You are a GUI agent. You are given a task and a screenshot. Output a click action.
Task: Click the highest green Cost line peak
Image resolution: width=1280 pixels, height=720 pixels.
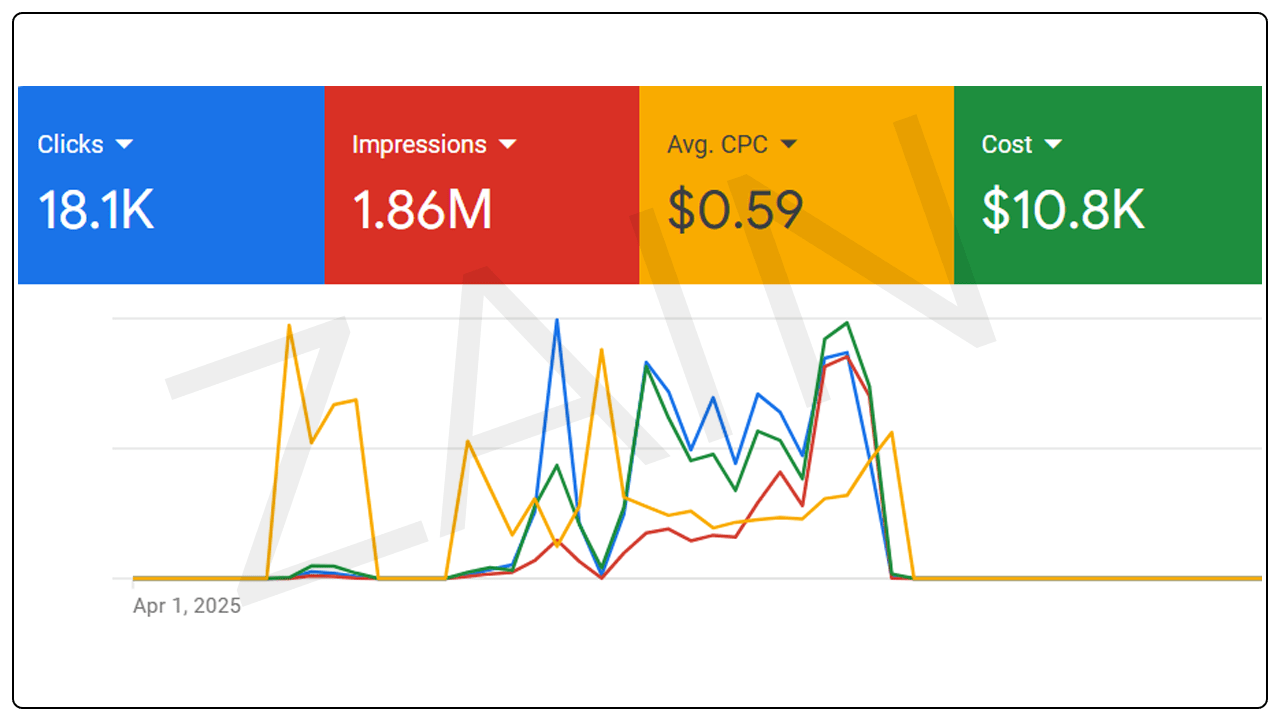click(847, 324)
